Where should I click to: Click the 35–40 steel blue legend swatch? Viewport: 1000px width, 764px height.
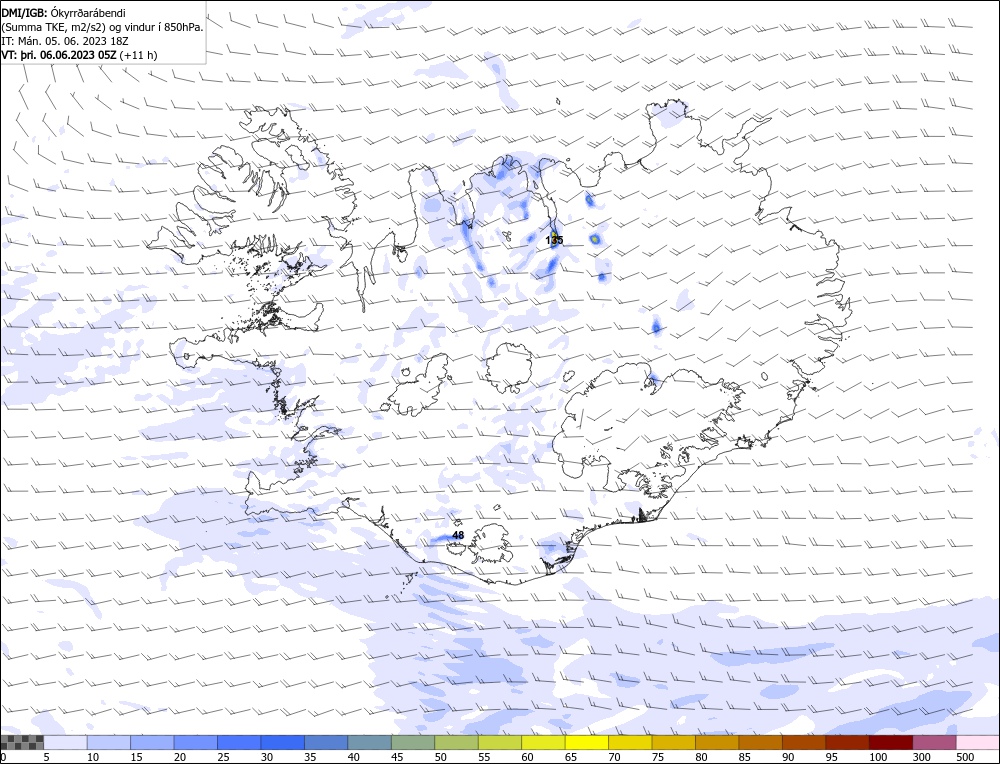point(326,742)
